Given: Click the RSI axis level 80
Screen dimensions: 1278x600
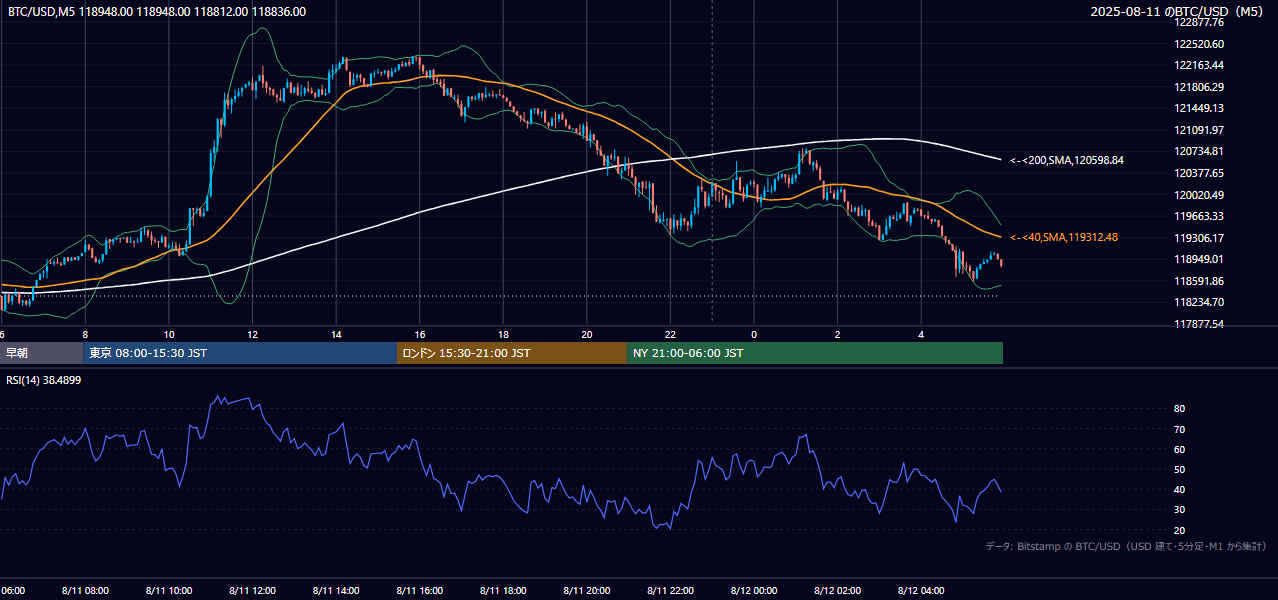Looking at the screenshot, I should tap(1180, 409).
